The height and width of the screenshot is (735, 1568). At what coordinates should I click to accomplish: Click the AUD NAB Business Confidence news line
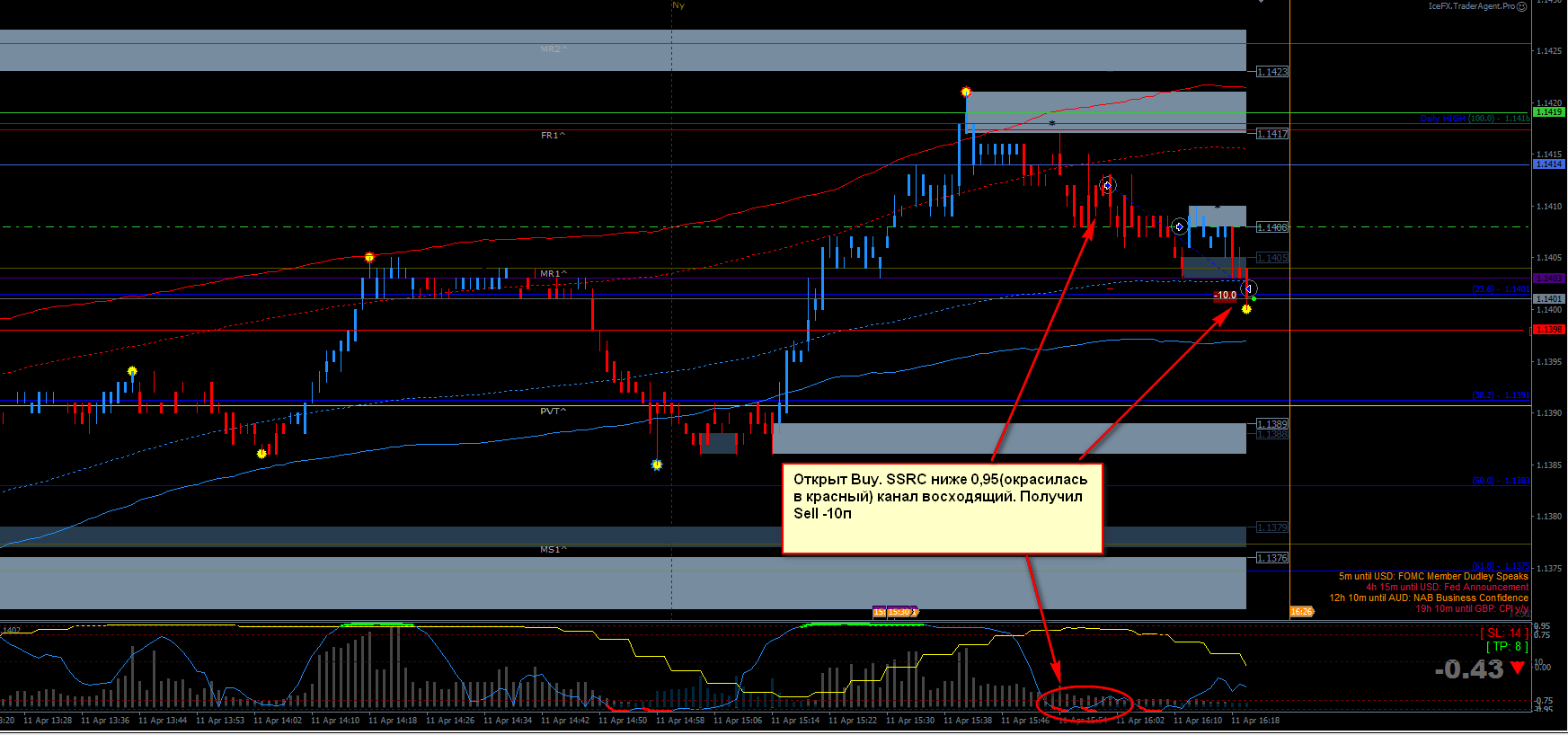(x=1429, y=598)
